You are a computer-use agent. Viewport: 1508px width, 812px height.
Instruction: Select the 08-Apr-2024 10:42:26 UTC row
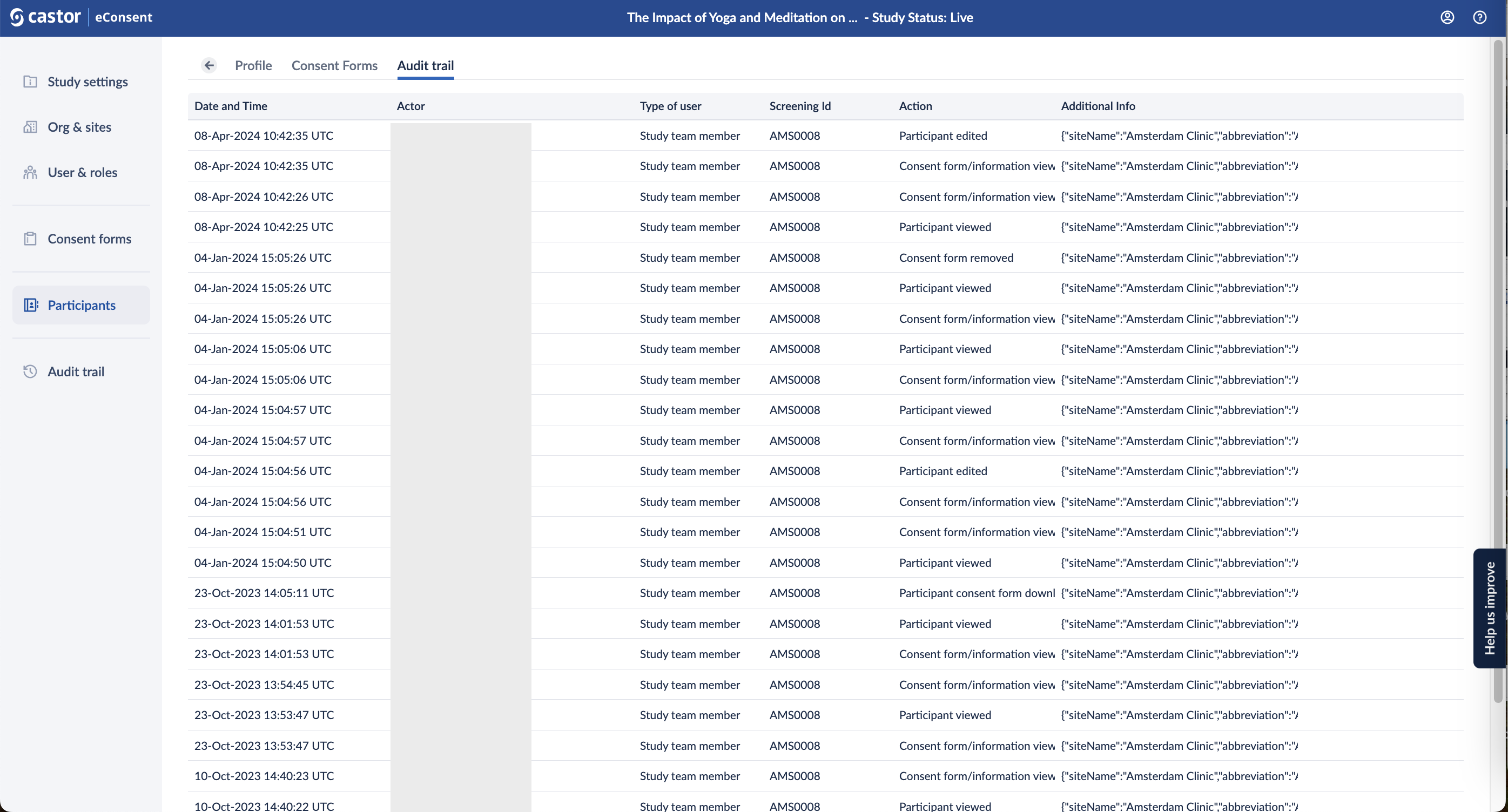click(825, 197)
